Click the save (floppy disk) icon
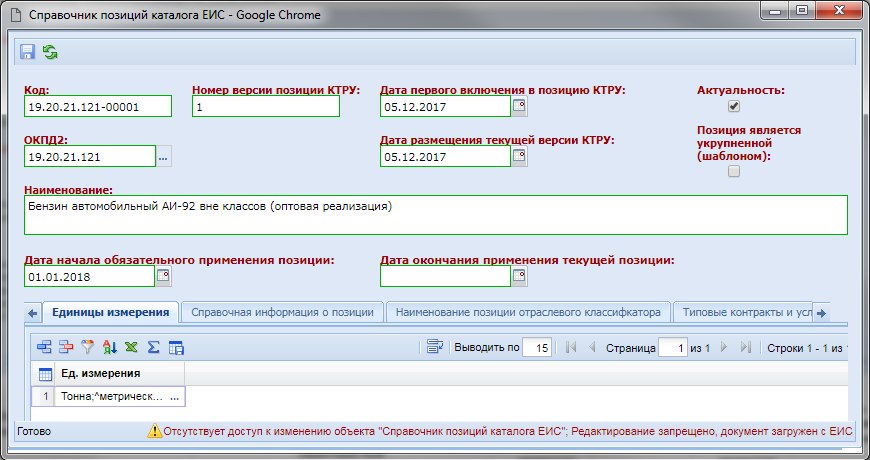870x460 pixels. (27, 51)
